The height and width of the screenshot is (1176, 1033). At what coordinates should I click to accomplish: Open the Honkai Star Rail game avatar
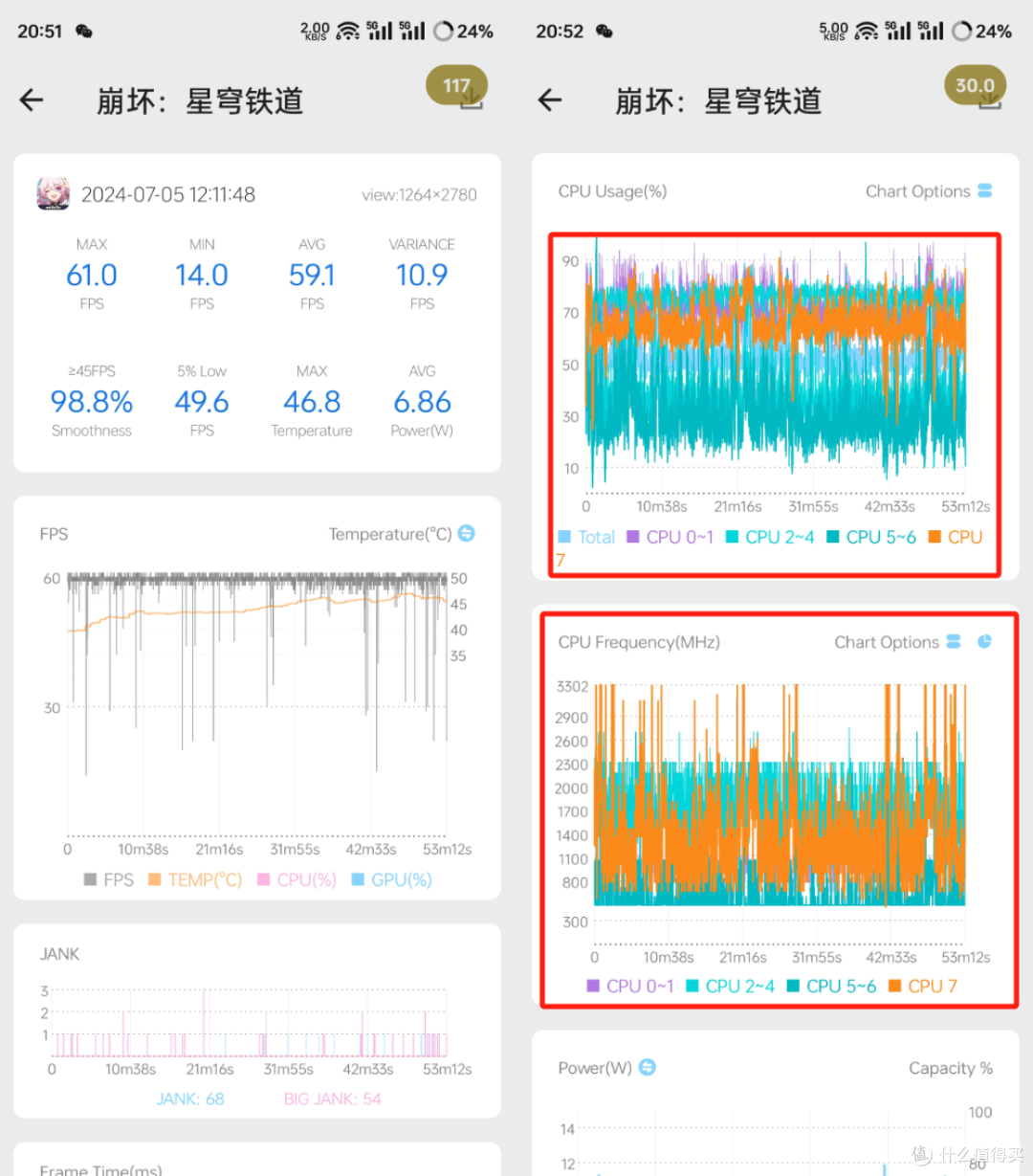pyautogui.click(x=53, y=194)
